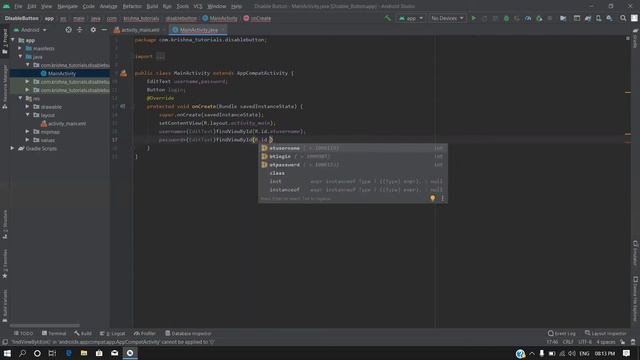Collapse the layout folder
The height and width of the screenshot is (360, 640).
[x=27, y=115]
